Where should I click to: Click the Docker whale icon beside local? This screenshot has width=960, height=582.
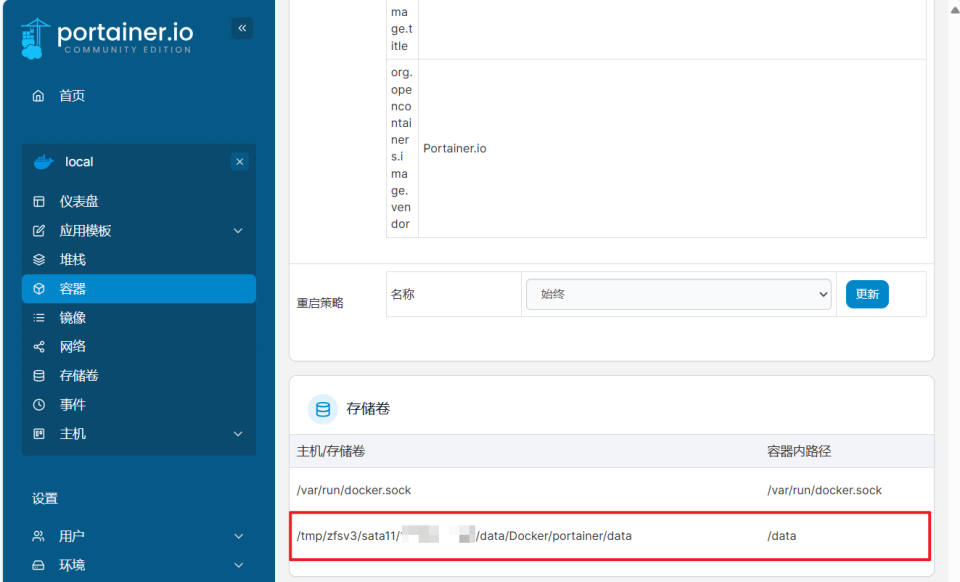43,162
